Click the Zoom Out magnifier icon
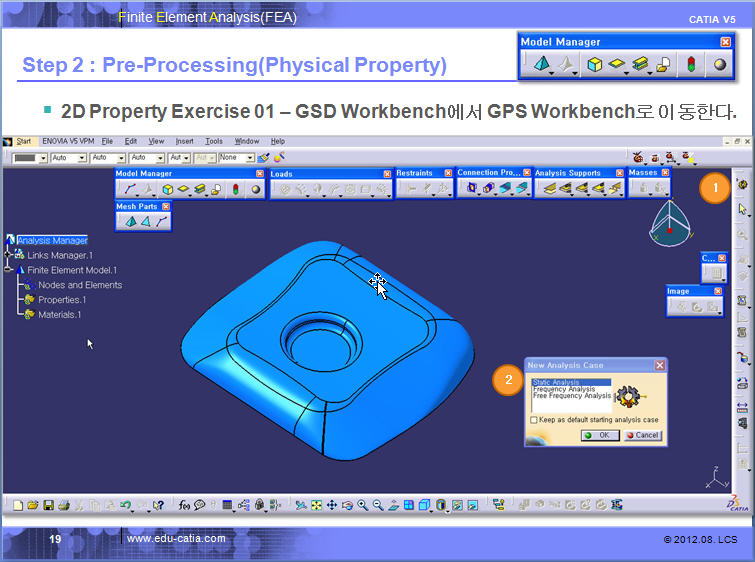This screenshot has height=562, width=755. [x=378, y=505]
